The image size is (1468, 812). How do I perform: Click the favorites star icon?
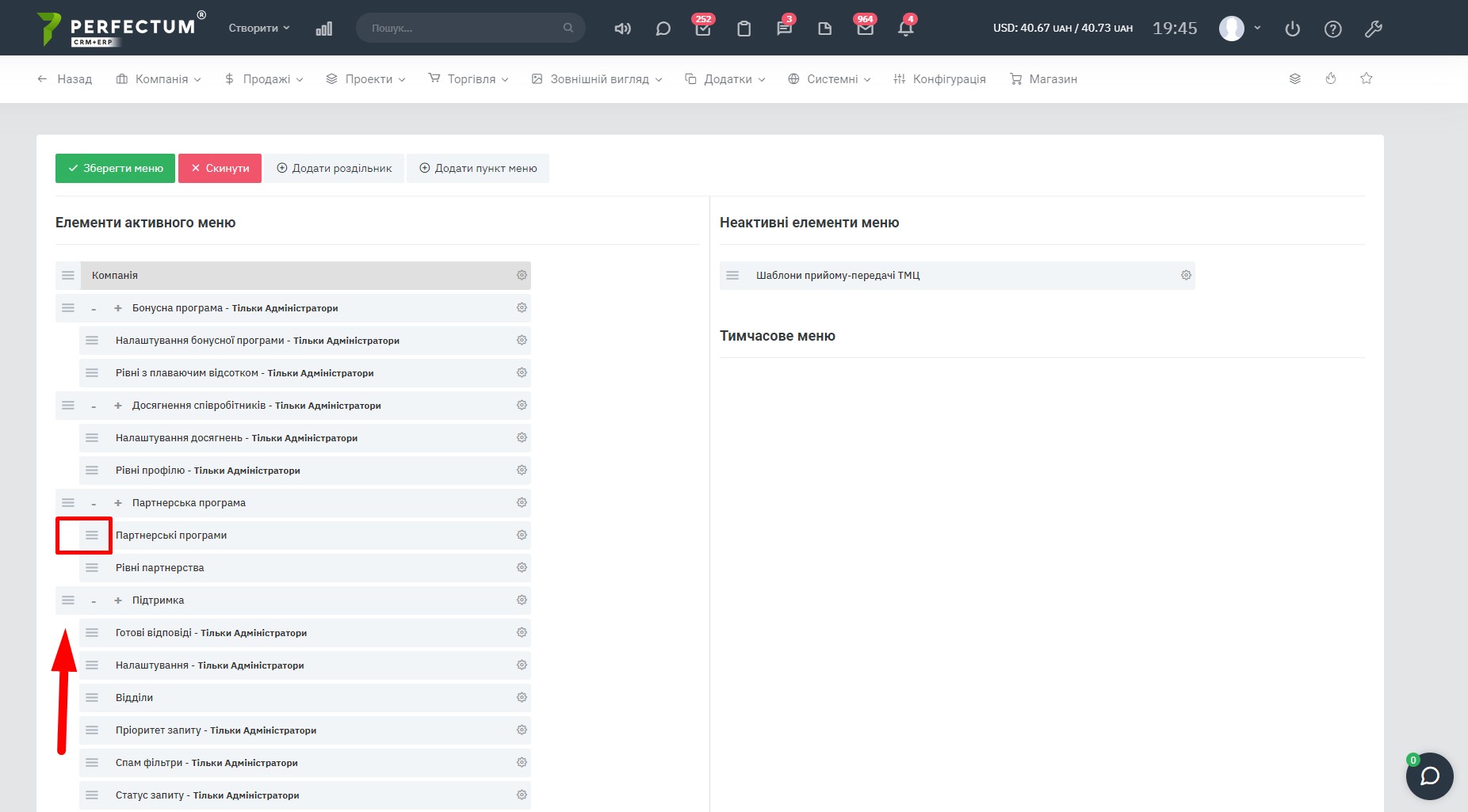[x=1366, y=78]
